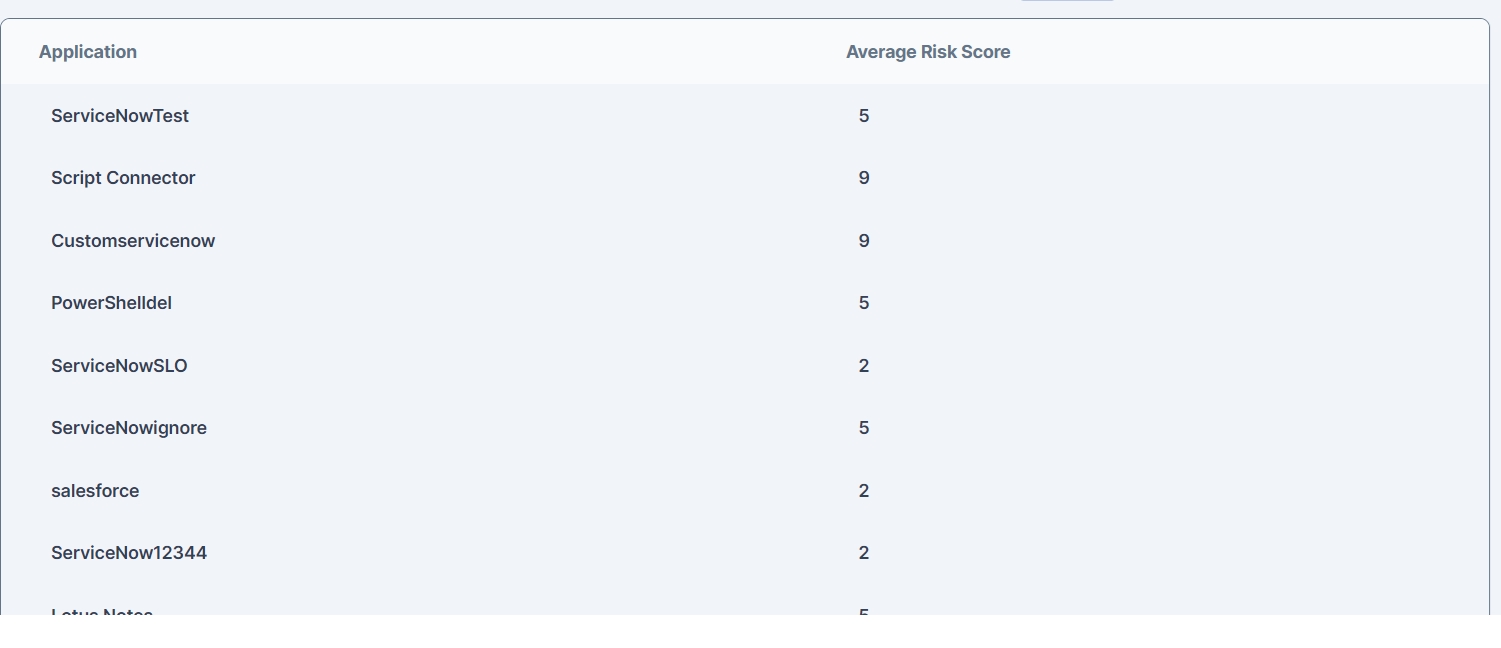Select the ServiceNowSLO application

[119, 366]
